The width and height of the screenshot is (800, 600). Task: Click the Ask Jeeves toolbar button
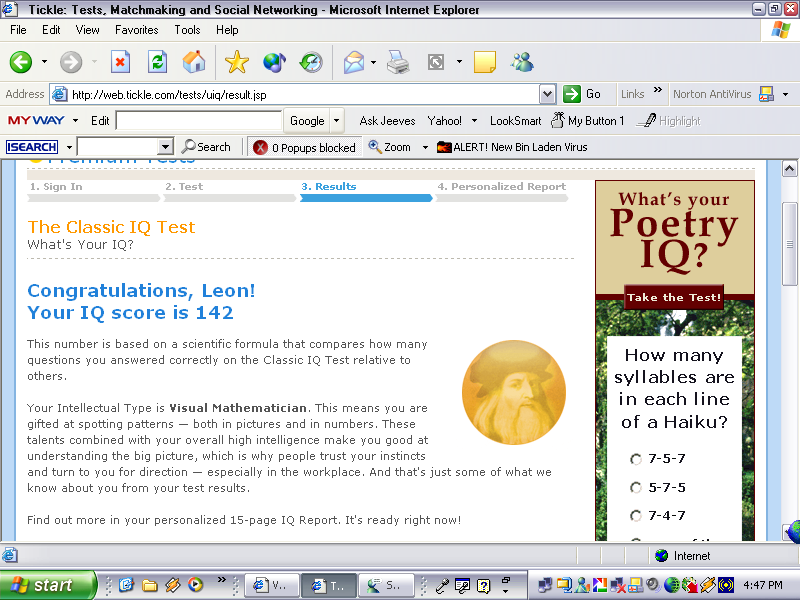point(387,121)
